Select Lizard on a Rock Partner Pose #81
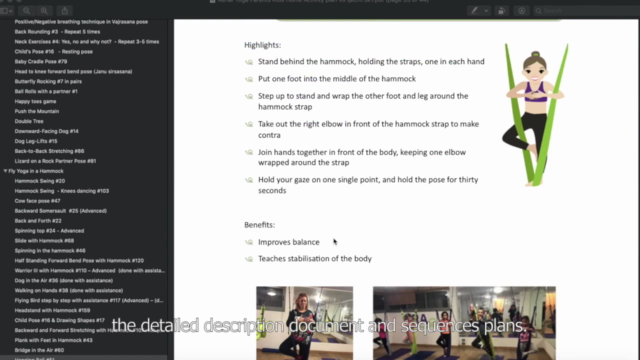This screenshot has height=360, width=640. pyautogui.click(x=56, y=161)
